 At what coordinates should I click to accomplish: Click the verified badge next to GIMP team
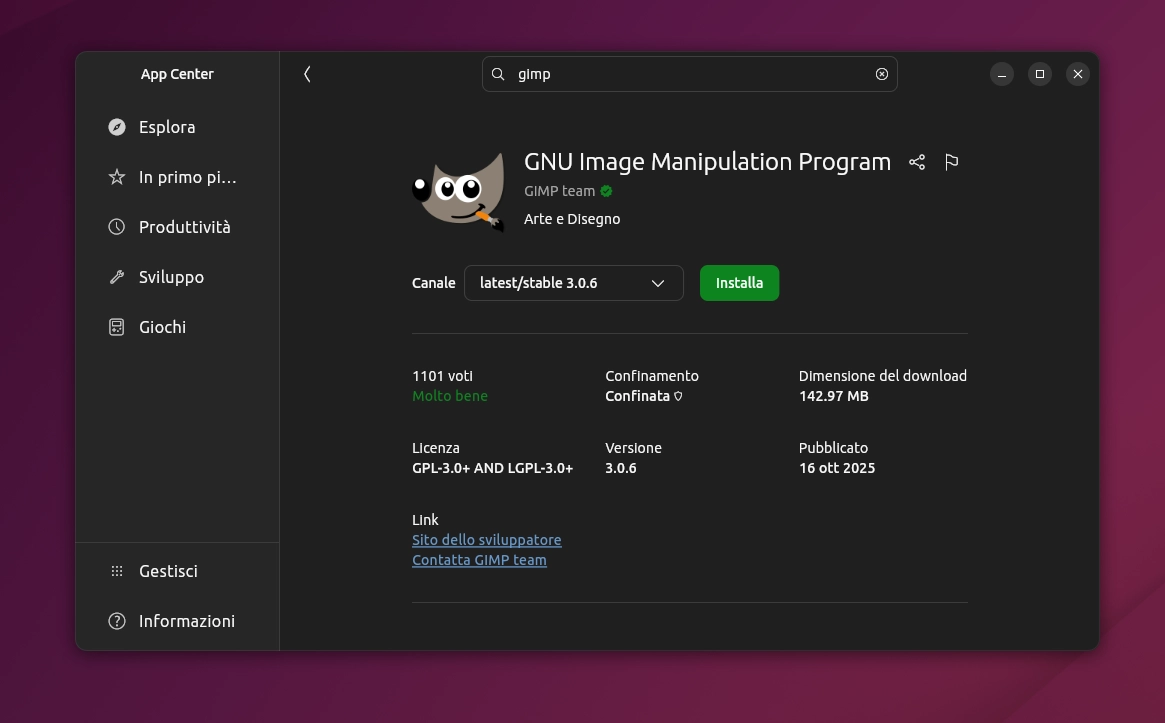tap(606, 191)
